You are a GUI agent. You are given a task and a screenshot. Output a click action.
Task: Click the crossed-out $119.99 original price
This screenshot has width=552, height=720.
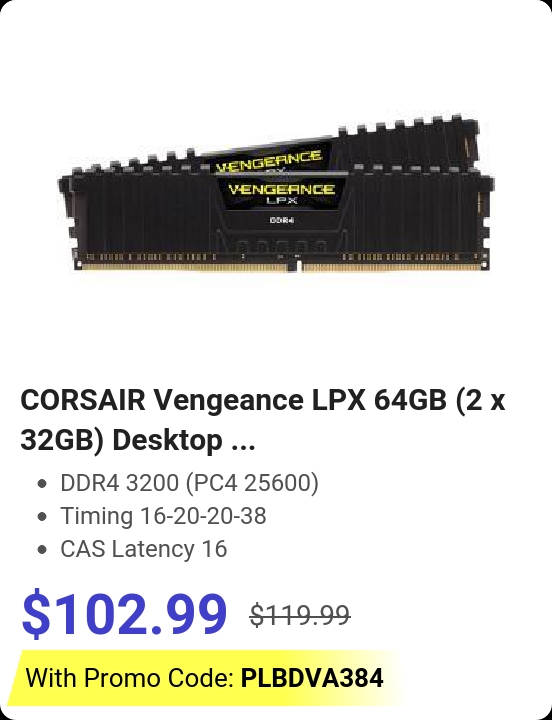click(300, 615)
